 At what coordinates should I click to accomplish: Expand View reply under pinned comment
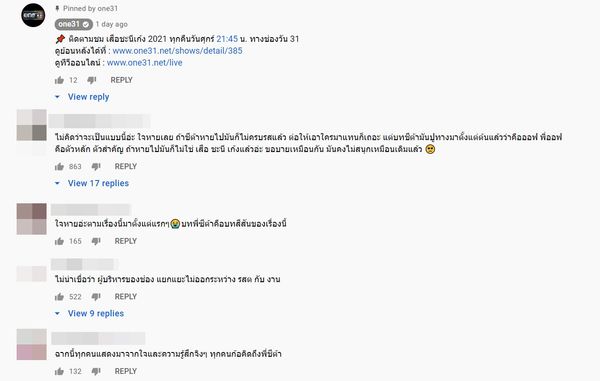82,97
